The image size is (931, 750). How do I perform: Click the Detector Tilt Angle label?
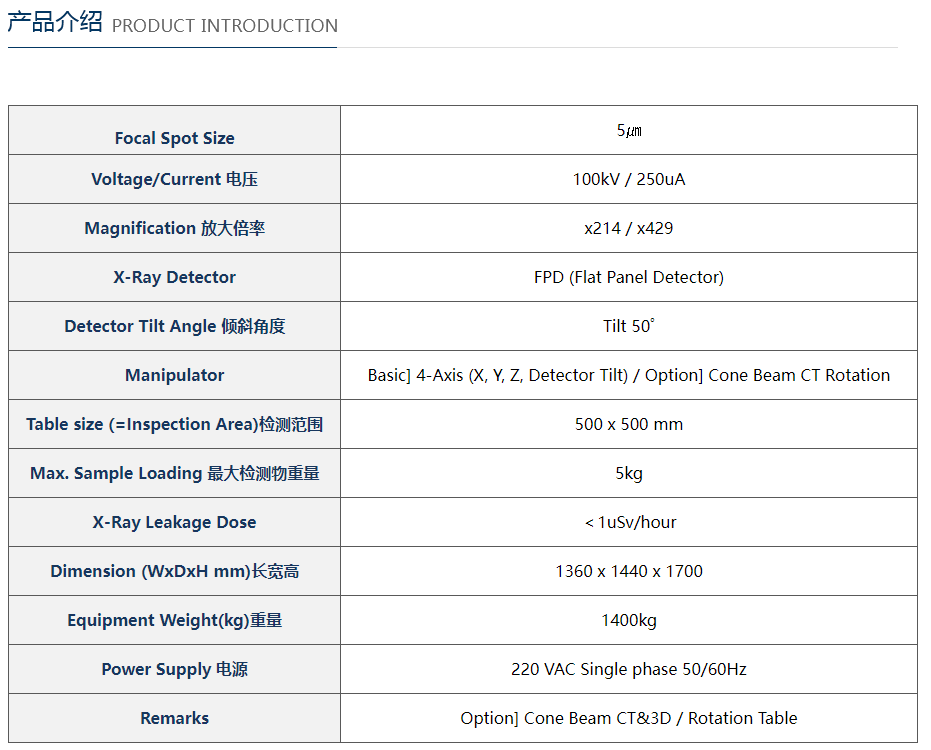click(x=174, y=327)
